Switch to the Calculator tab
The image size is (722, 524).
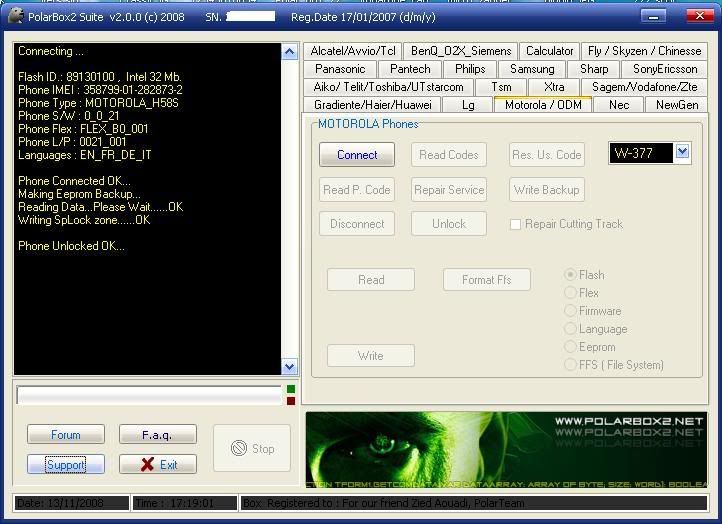coord(550,51)
